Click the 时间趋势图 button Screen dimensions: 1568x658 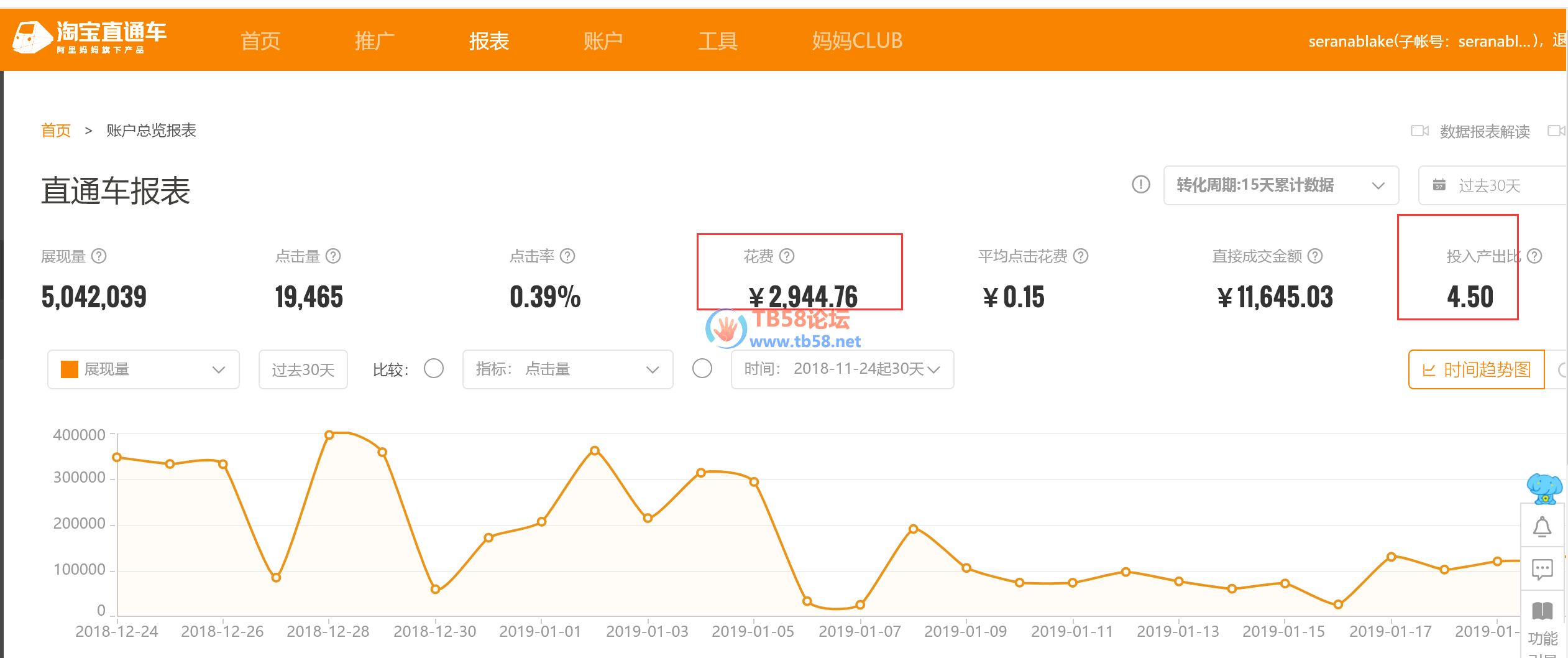(x=1476, y=369)
